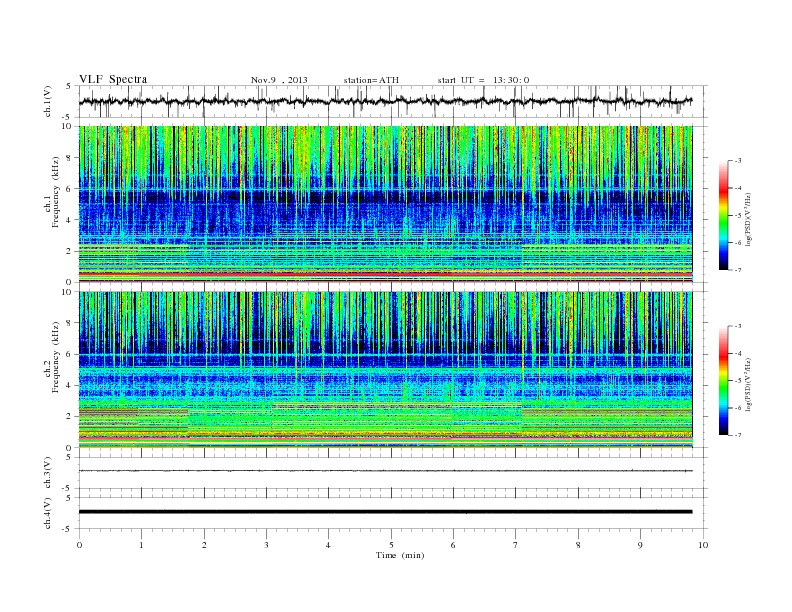Click the ch.3 voltage trace line
Screen dimensions: 792x612
coord(385,471)
